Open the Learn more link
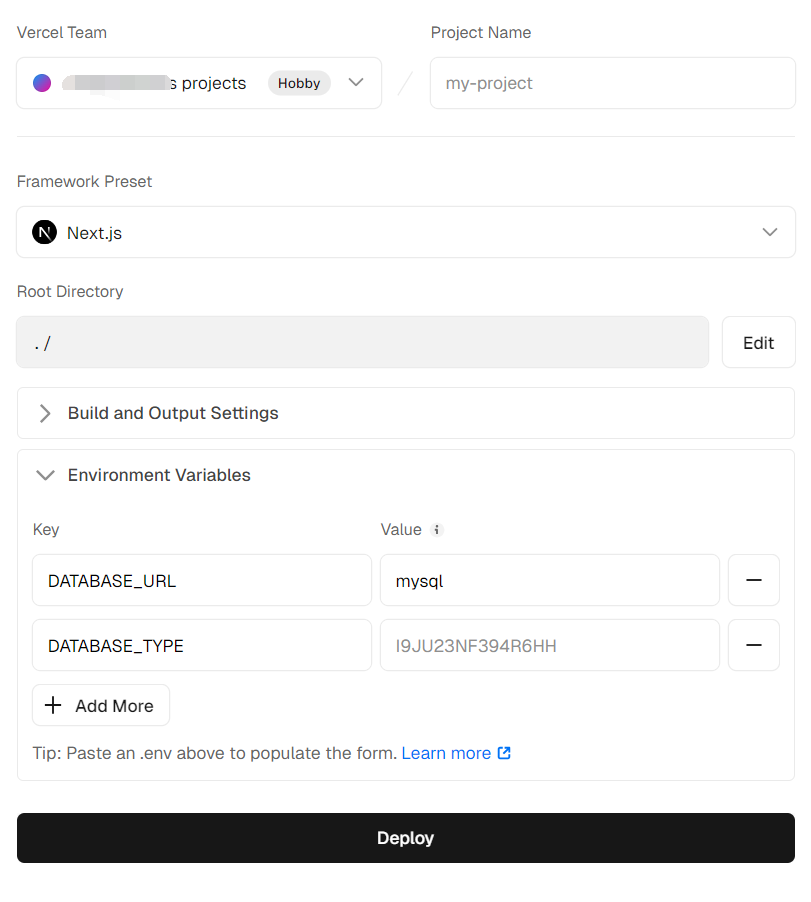 click(x=446, y=753)
